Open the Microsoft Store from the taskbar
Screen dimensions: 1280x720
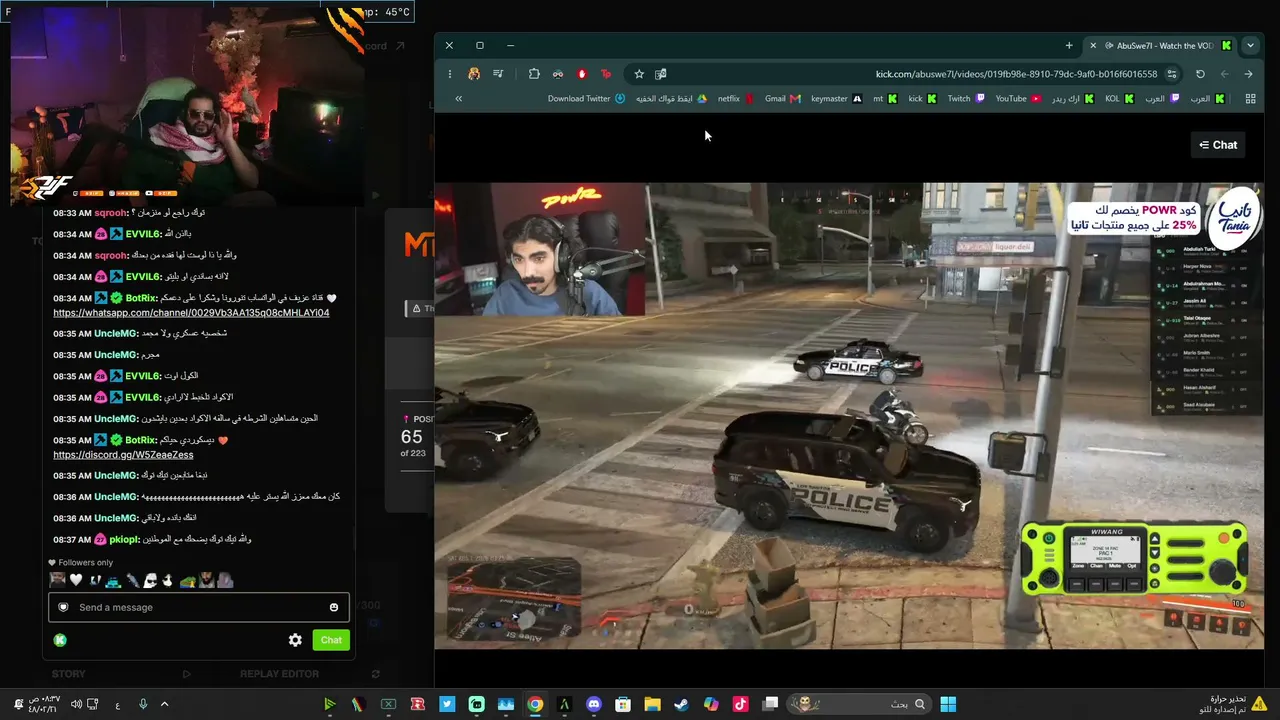[623, 704]
